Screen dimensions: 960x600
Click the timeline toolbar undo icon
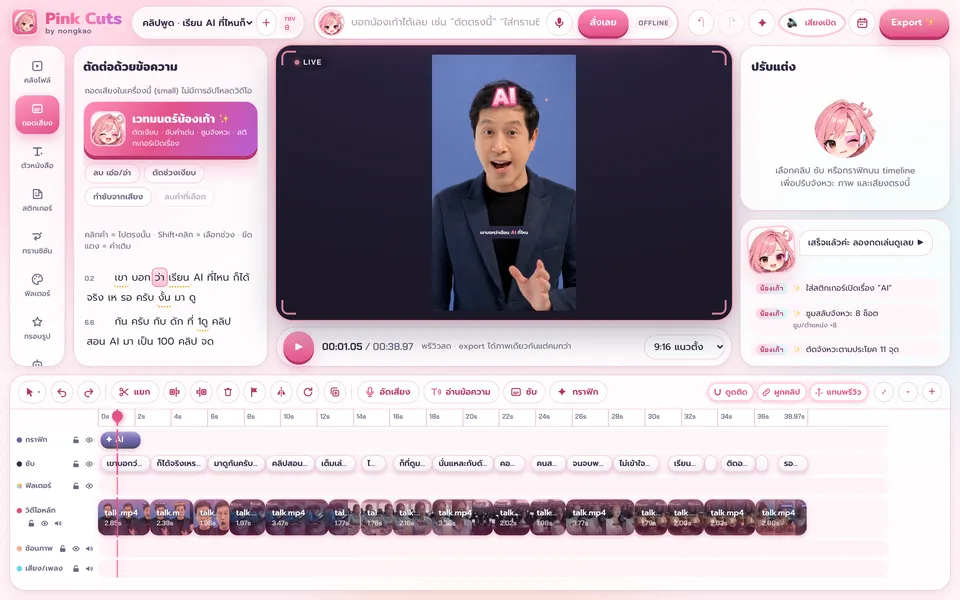coord(62,392)
